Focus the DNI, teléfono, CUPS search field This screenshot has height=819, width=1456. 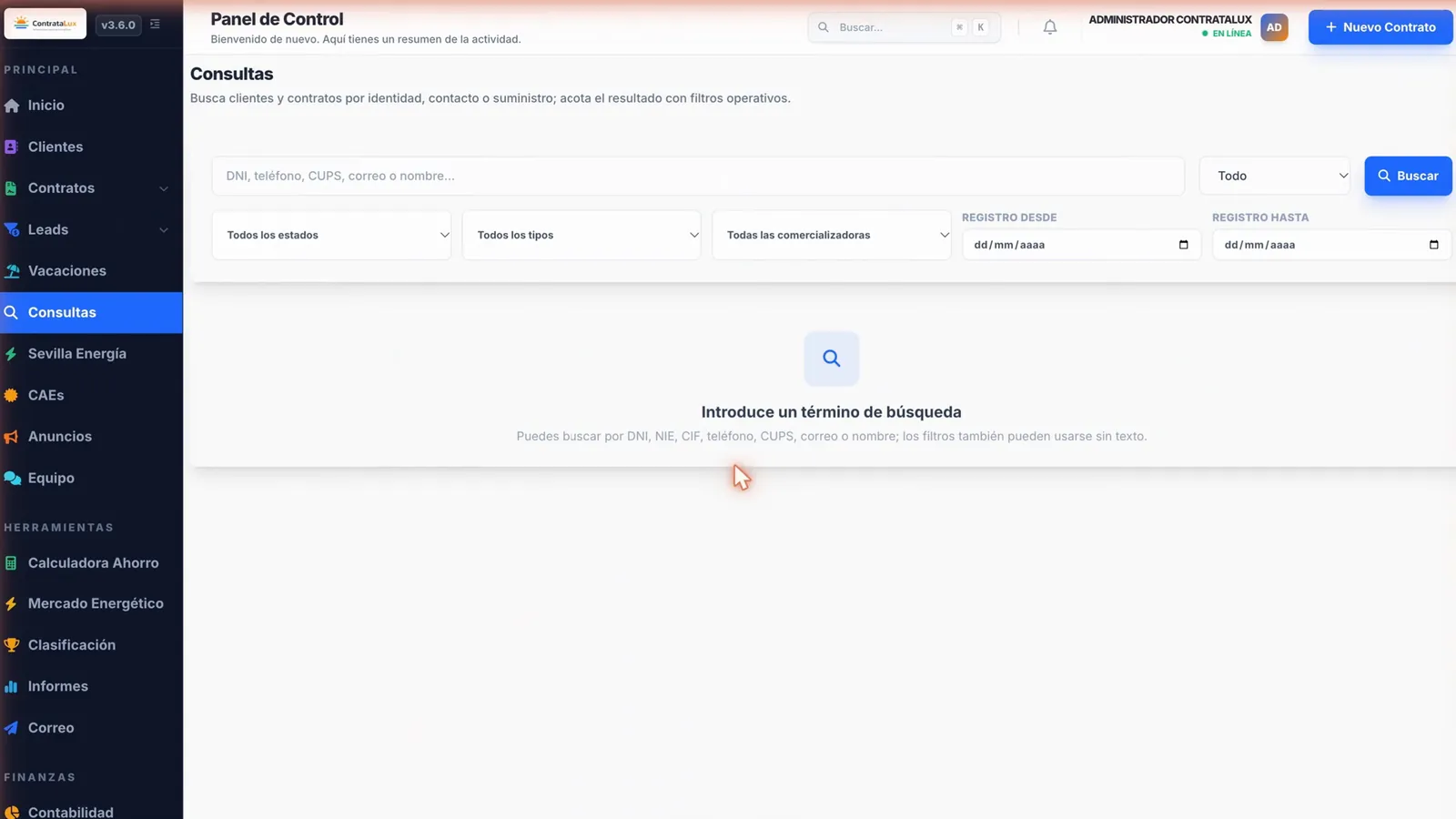[698, 176]
